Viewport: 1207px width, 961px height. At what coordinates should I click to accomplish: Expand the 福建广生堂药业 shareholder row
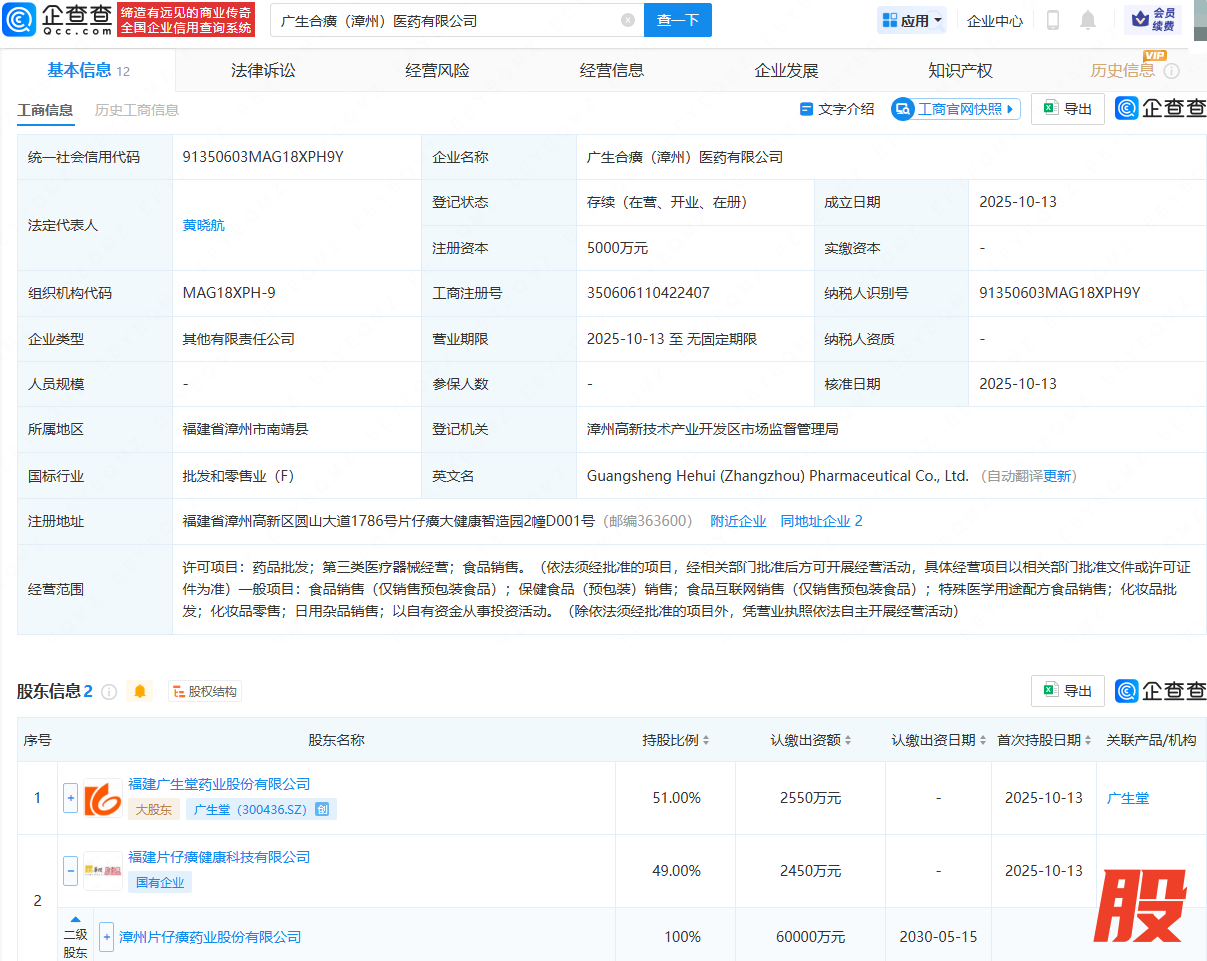tap(70, 798)
